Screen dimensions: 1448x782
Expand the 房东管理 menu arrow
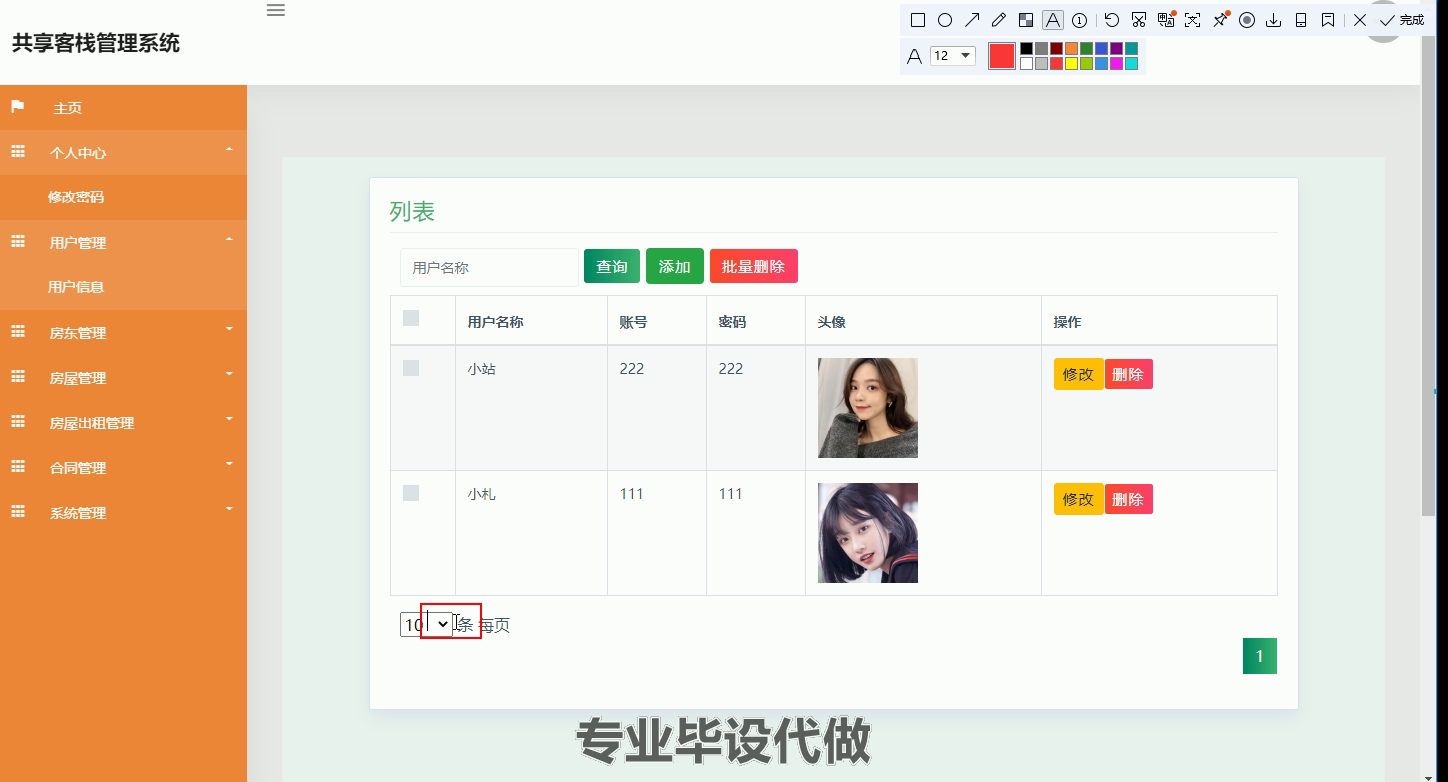coord(229,329)
